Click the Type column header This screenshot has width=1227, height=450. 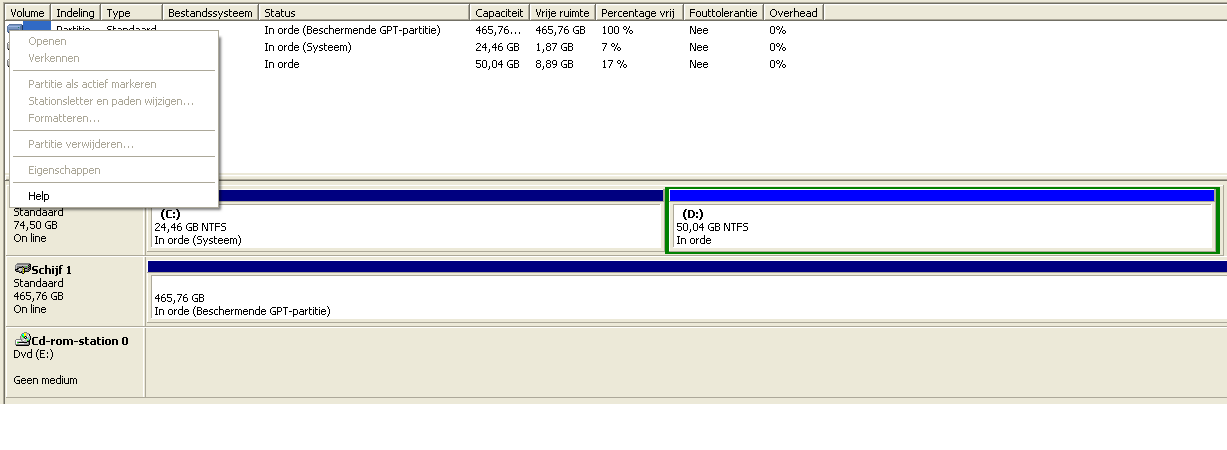131,12
